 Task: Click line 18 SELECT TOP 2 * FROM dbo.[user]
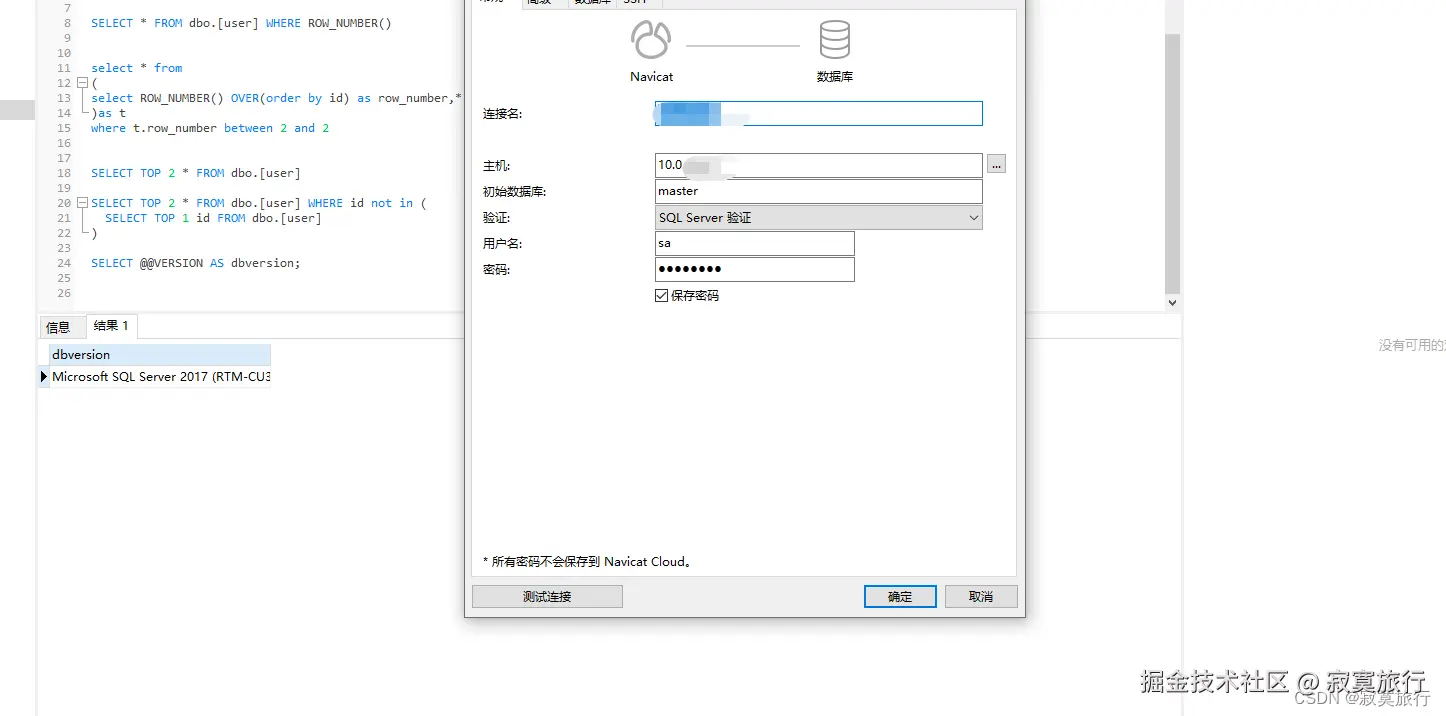pyautogui.click(x=195, y=173)
